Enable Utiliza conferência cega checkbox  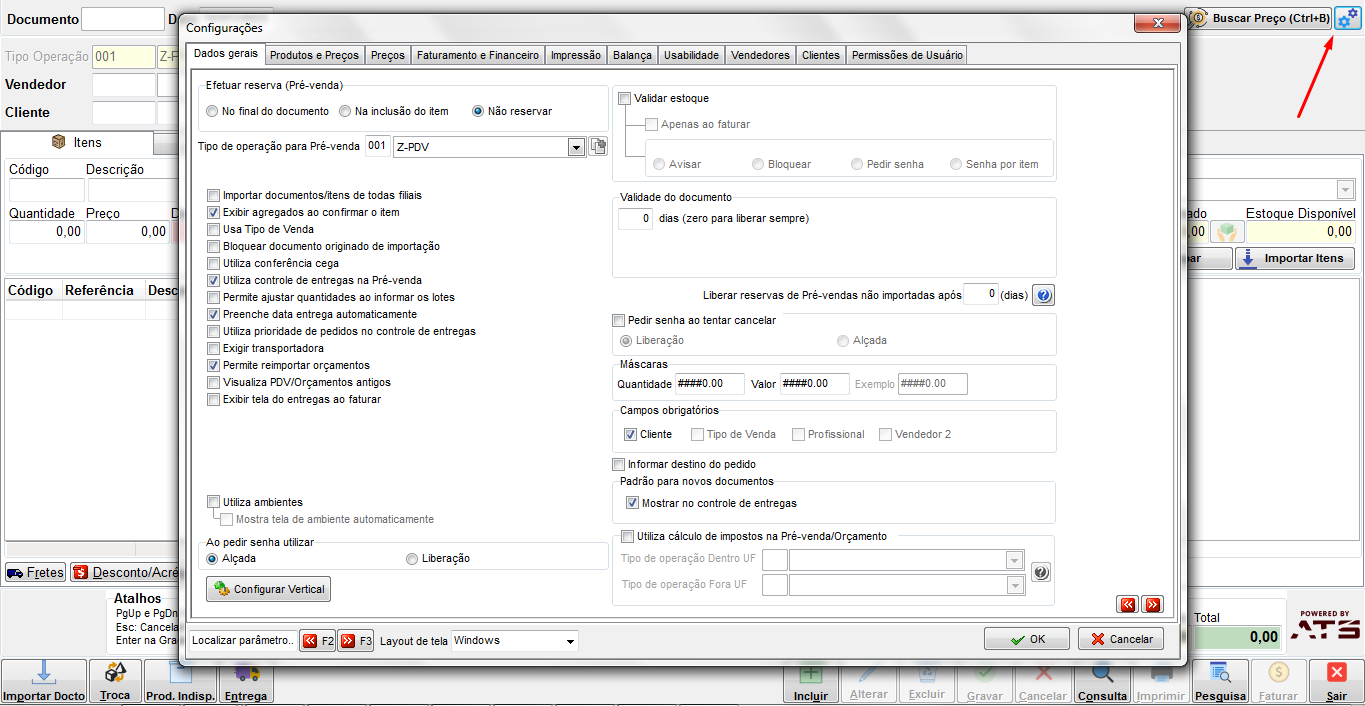point(213,264)
